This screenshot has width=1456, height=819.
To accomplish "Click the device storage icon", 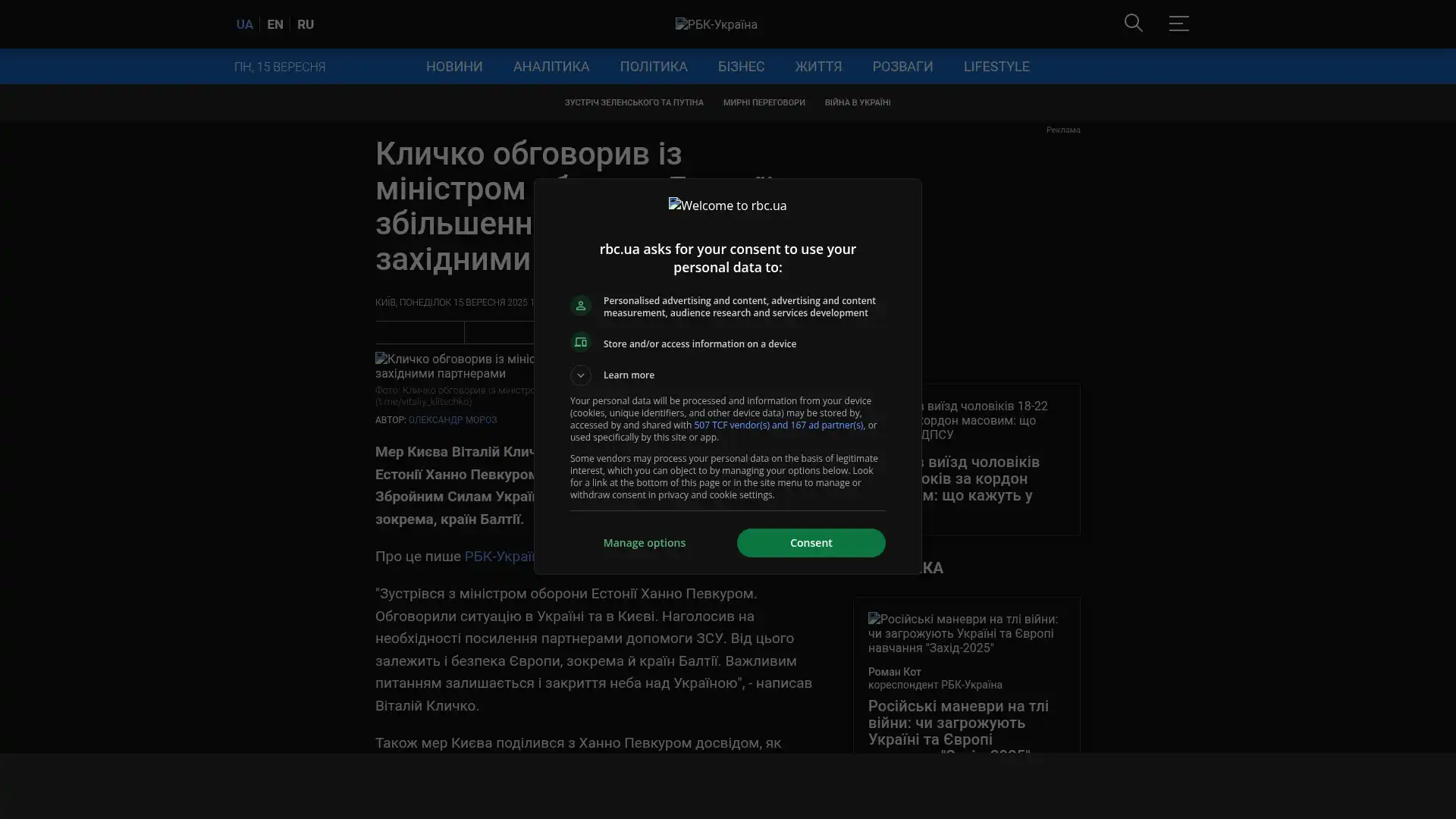I will pos(581,343).
